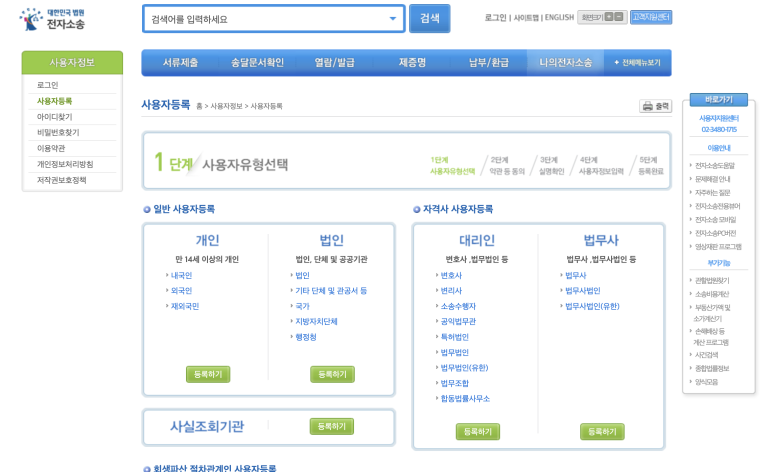Click 행정청 under 법인
The width and height of the screenshot is (773, 472).
[x=306, y=336]
